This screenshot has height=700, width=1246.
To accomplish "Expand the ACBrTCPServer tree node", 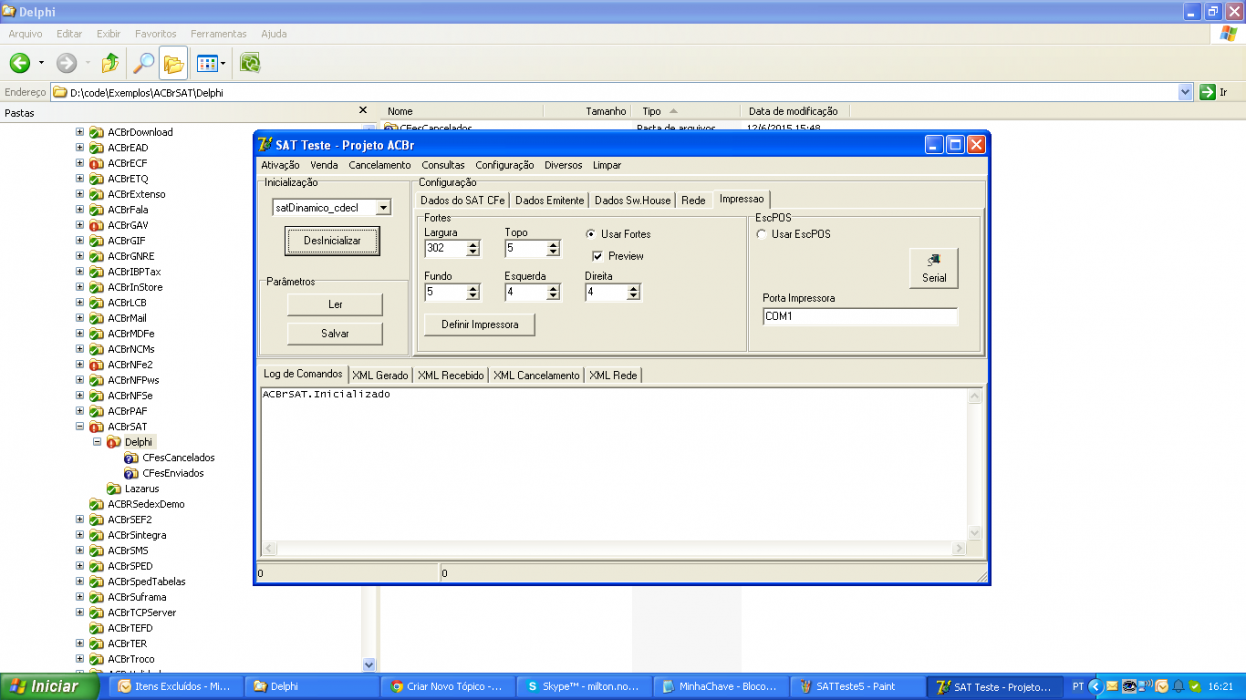I will 80,613.
